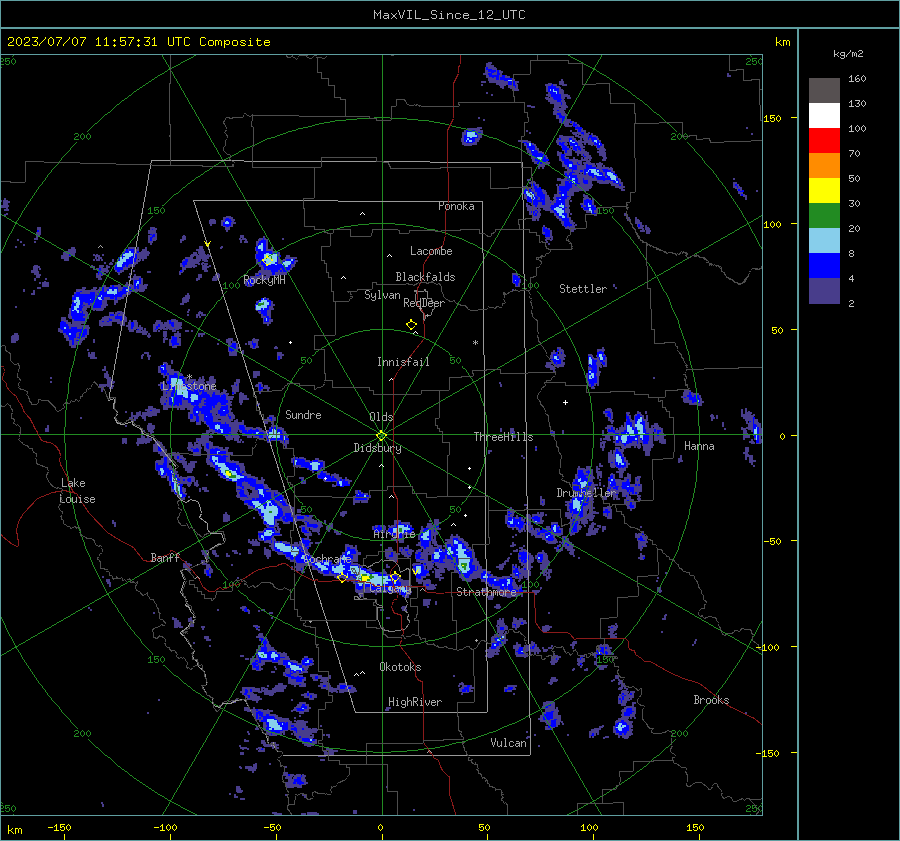
Task: Pick the gray 160 legend color swatch
Action: [x=824, y=90]
